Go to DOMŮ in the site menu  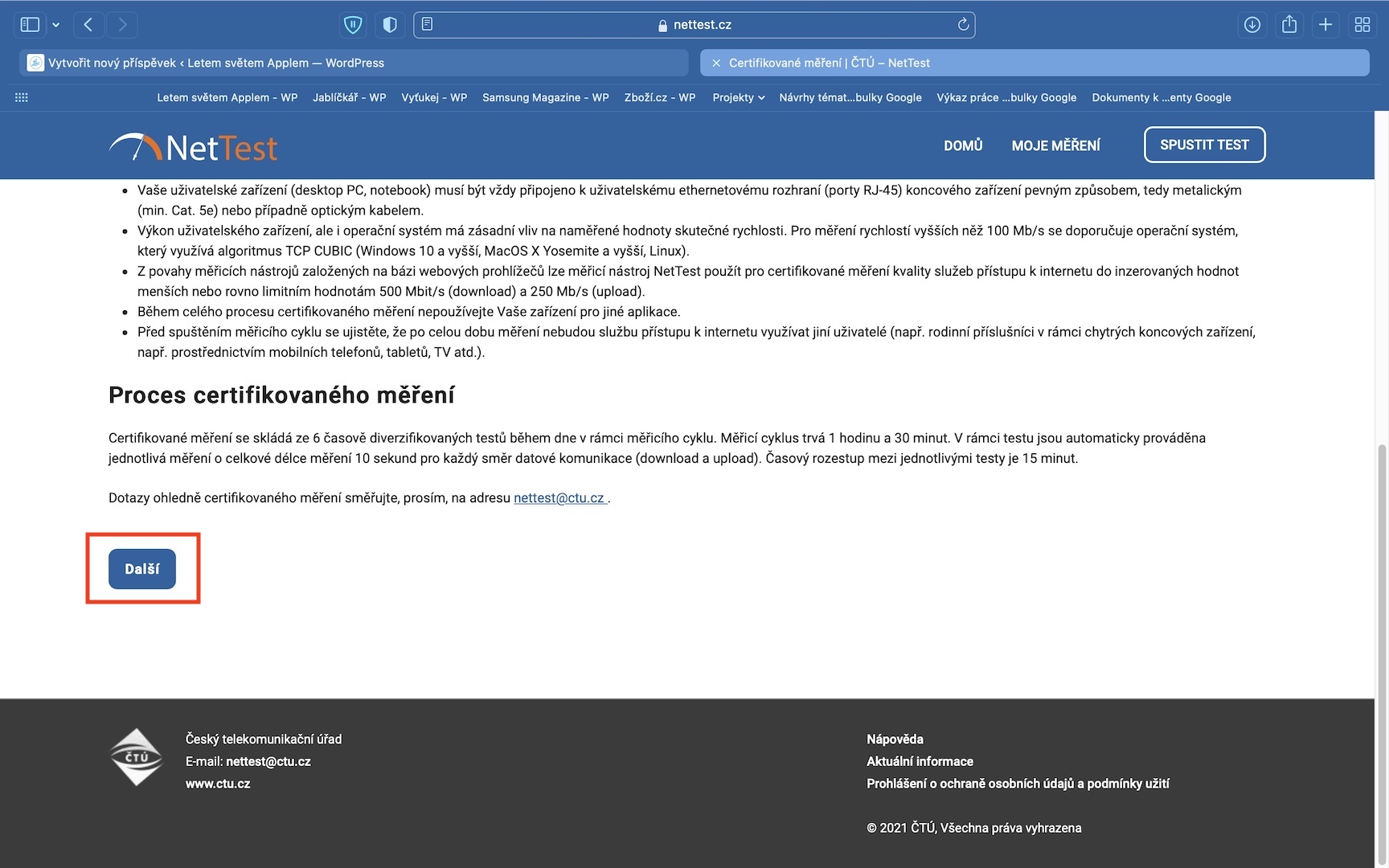click(963, 145)
